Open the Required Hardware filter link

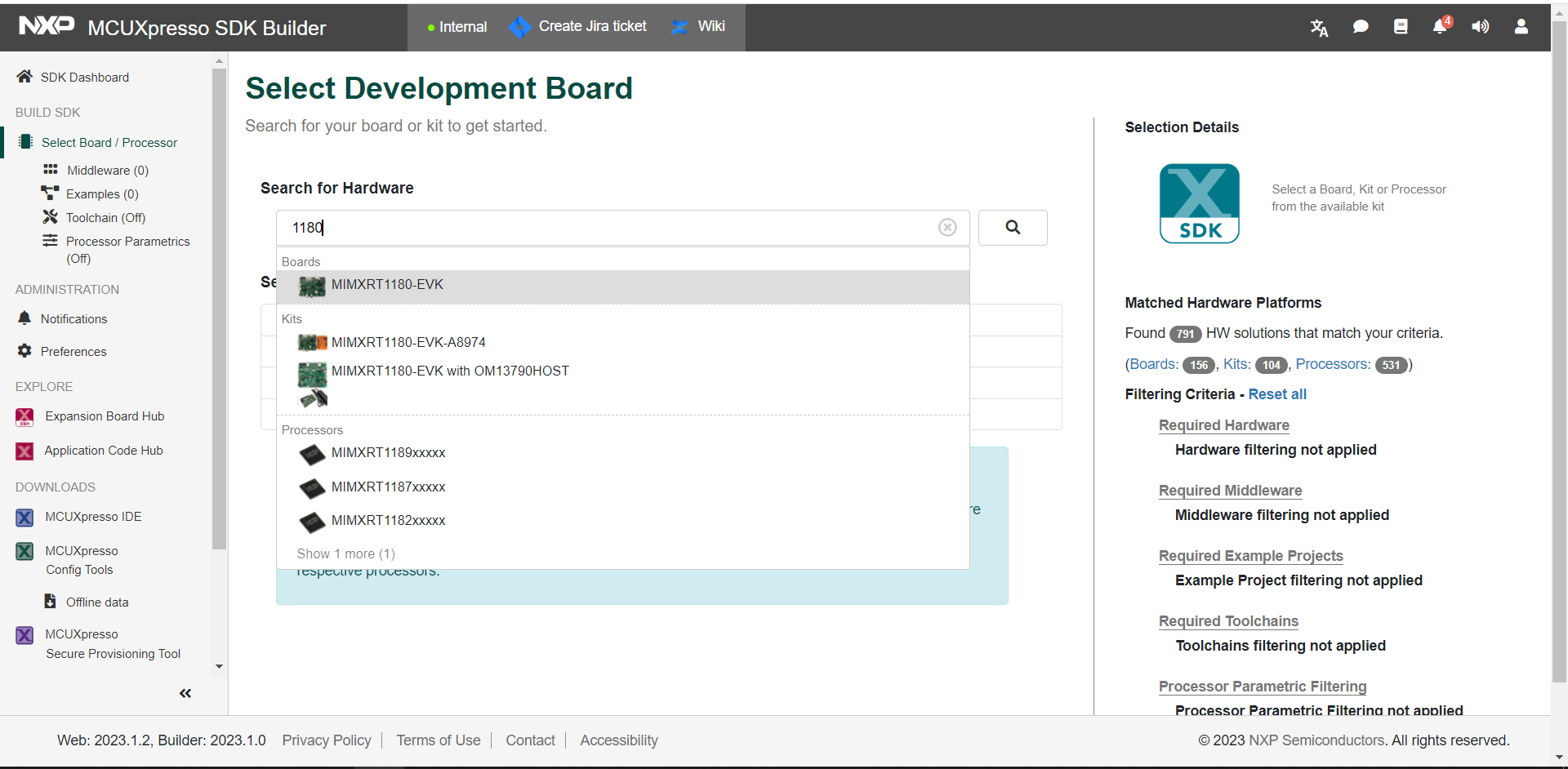point(1223,425)
